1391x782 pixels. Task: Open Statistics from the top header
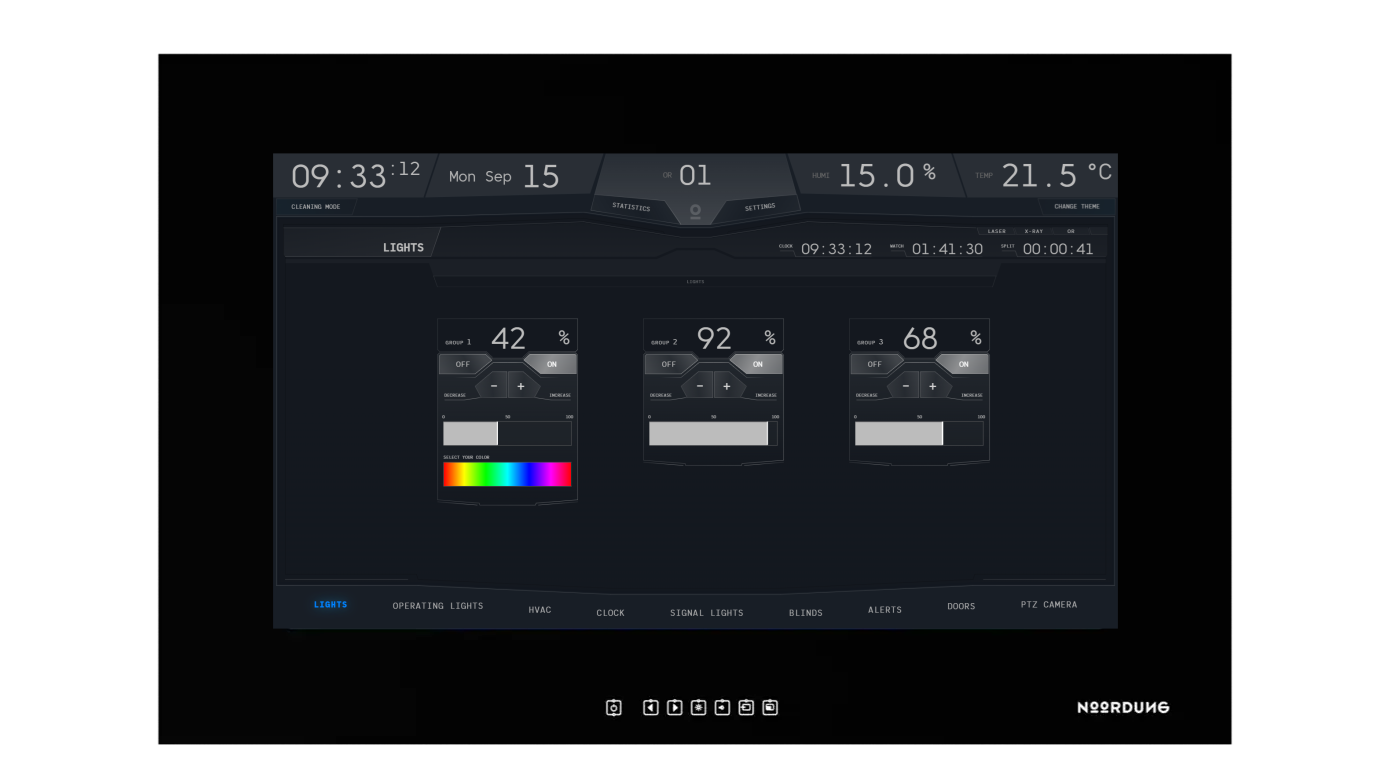tap(631, 207)
